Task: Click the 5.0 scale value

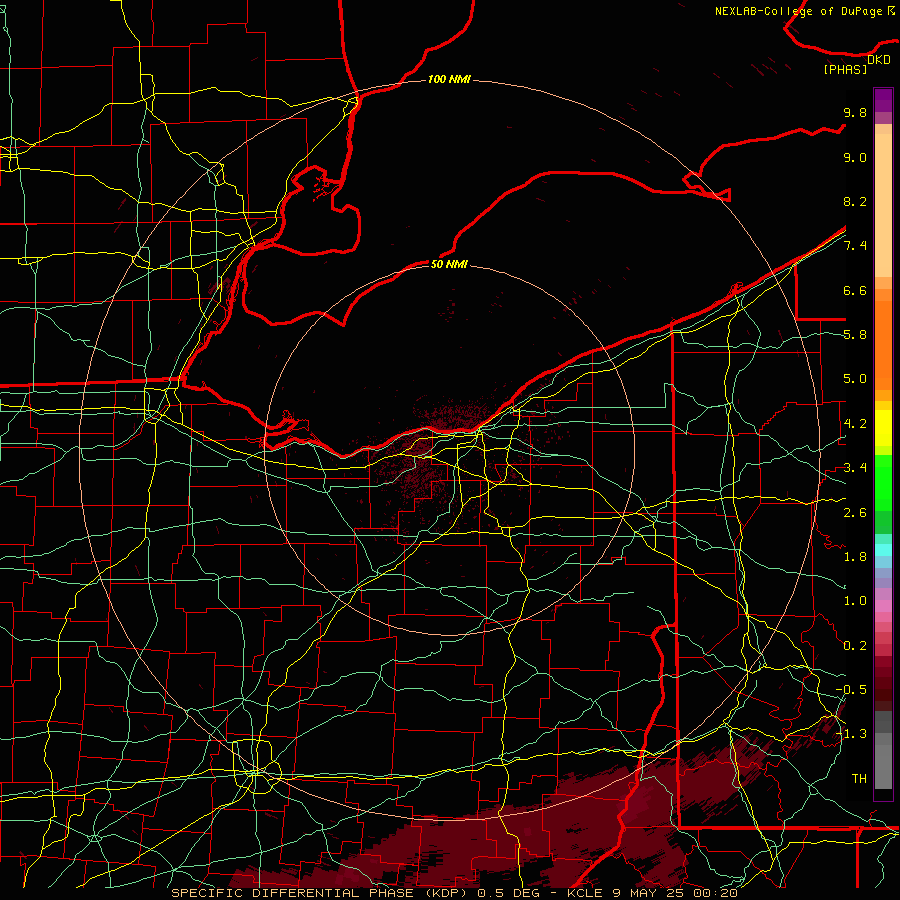Action: coord(855,379)
